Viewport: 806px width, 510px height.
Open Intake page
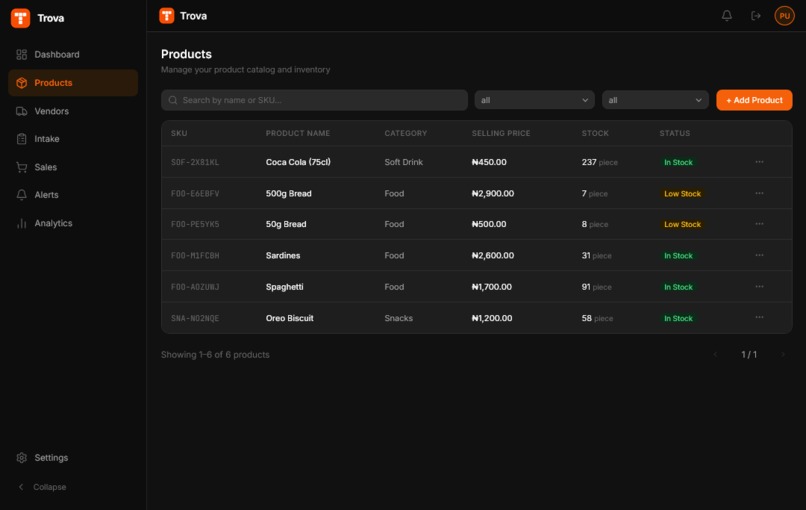coord(73,139)
